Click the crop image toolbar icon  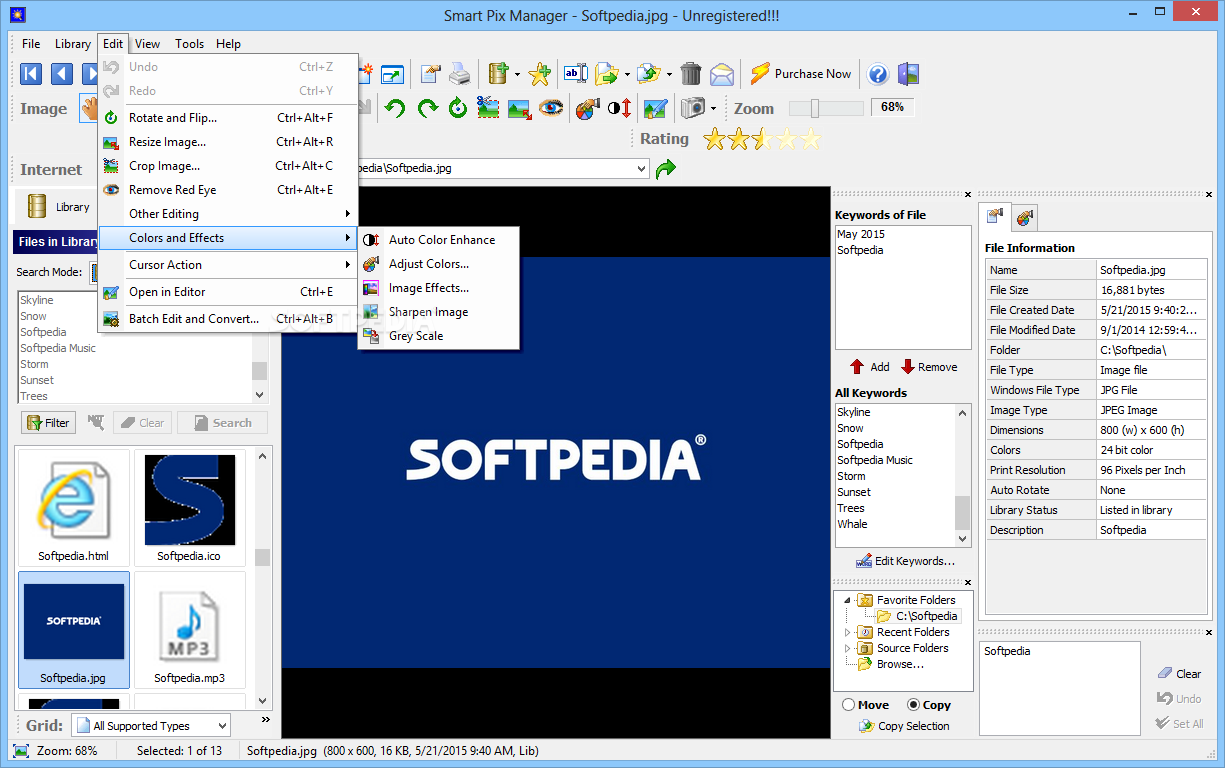coord(488,108)
